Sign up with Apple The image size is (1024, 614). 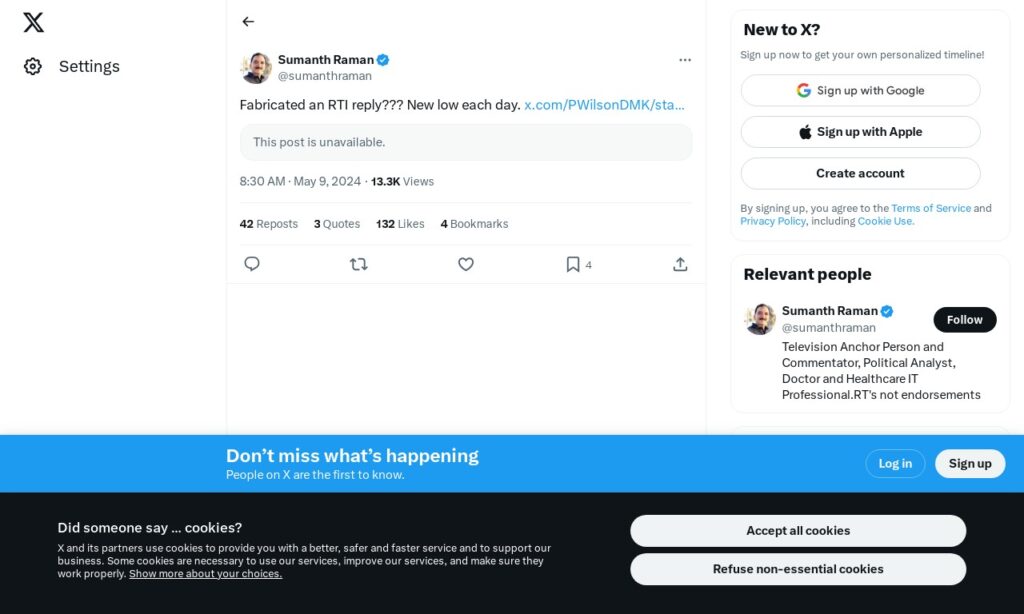860,132
